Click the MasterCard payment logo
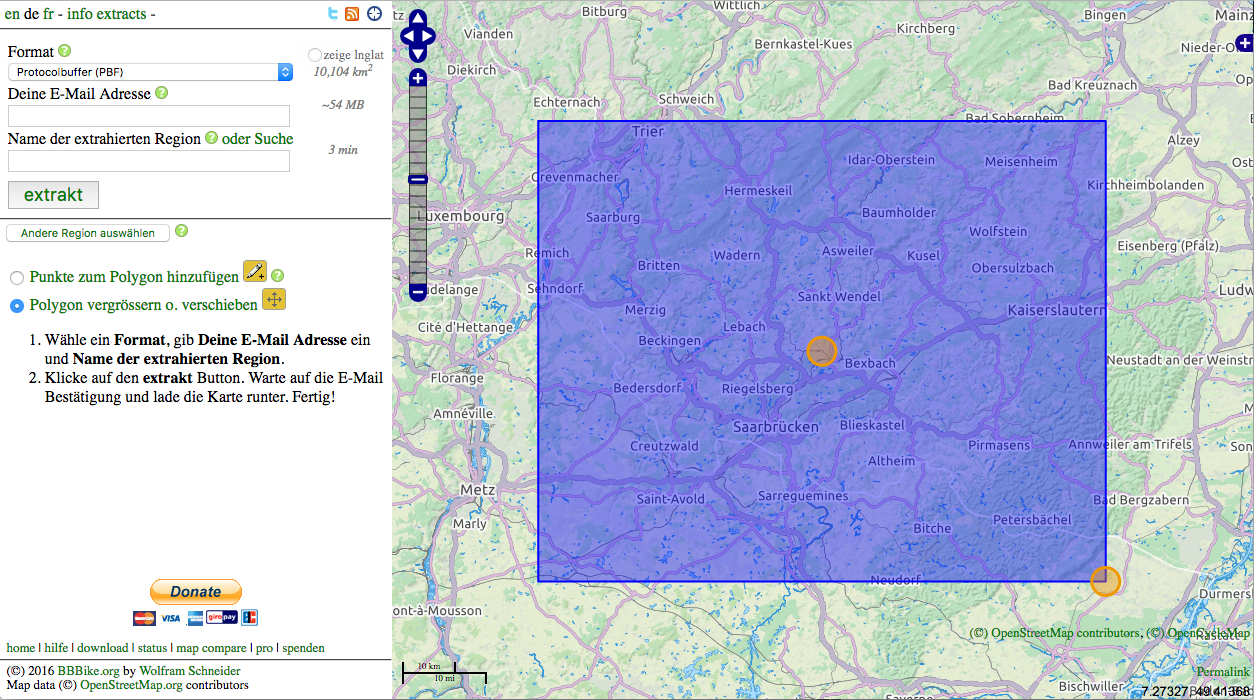This screenshot has width=1254, height=700. click(144, 617)
